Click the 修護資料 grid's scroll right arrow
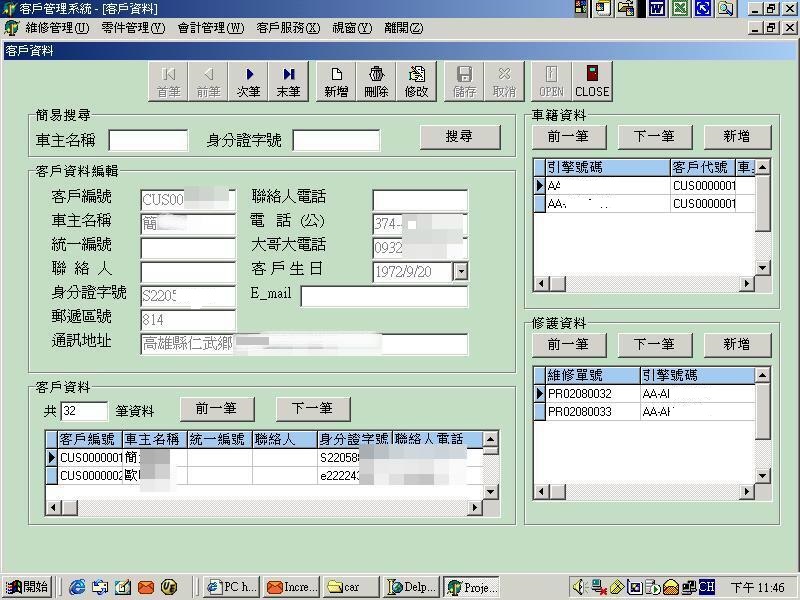This screenshot has height=600, width=800. point(747,491)
